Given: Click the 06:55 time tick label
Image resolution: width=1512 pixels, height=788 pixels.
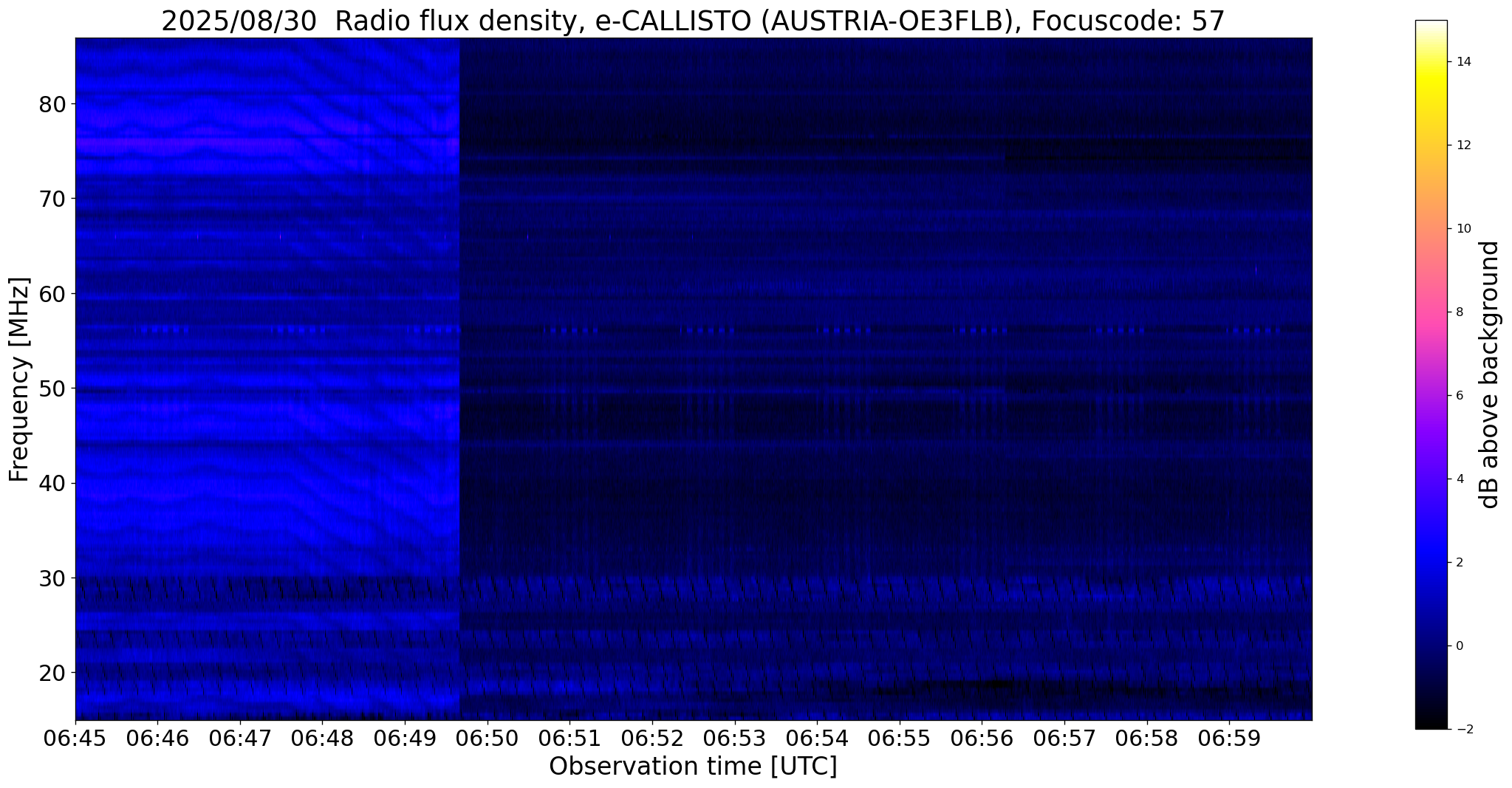Looking at the screenshot, I should [900, 739].
